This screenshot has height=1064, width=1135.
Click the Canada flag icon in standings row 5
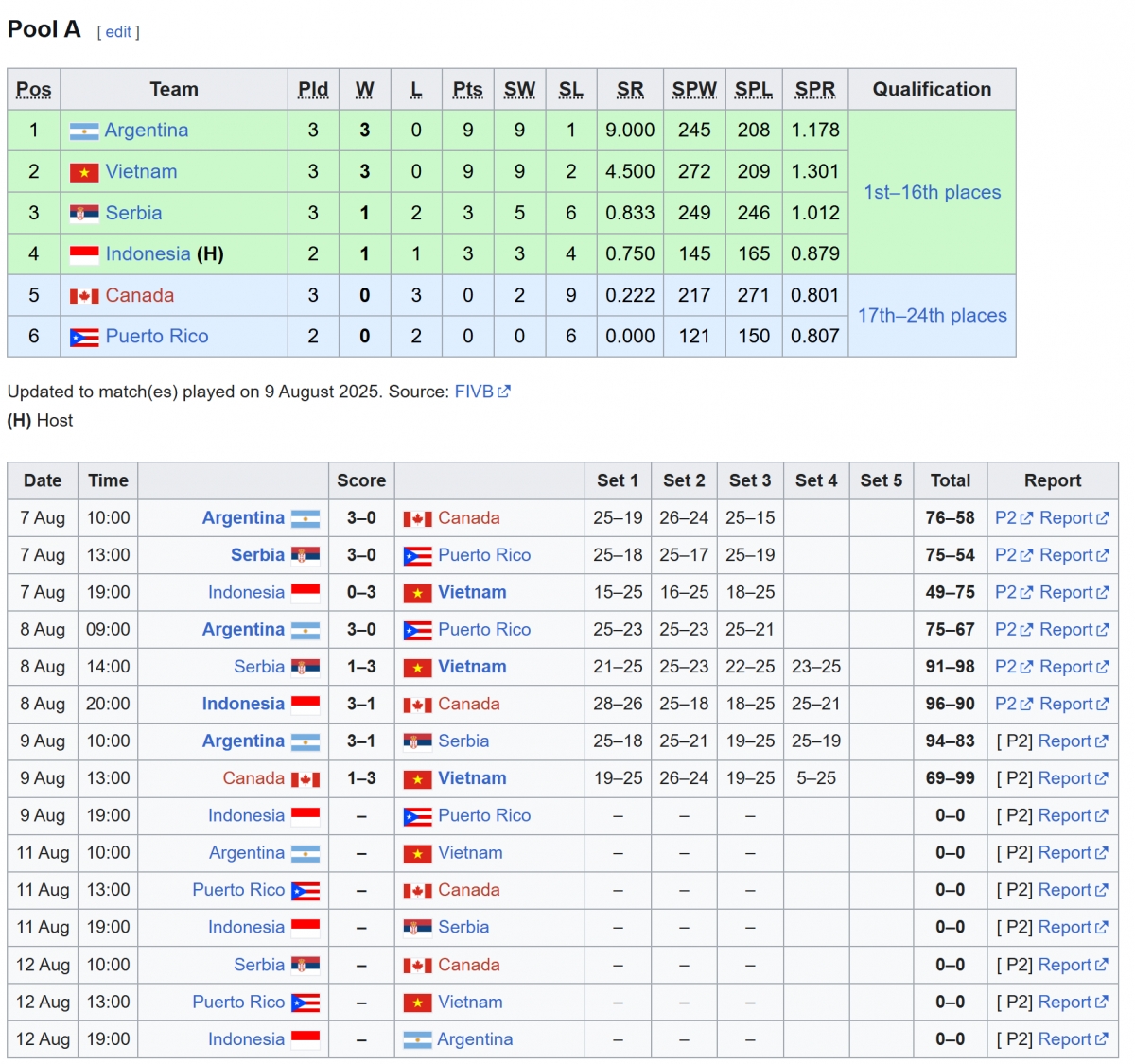click(83, 295)
